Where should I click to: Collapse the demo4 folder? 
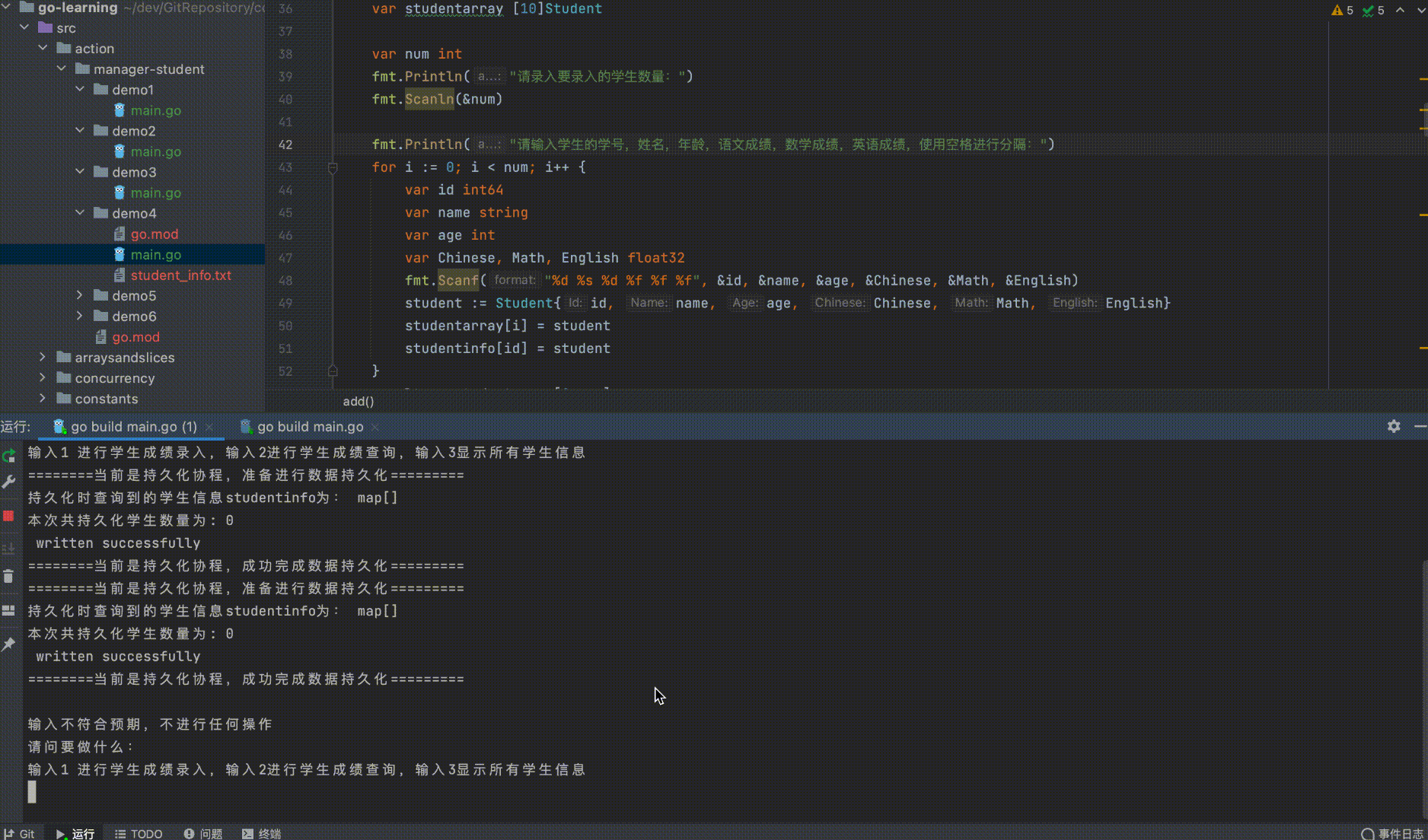coord(80,212)
